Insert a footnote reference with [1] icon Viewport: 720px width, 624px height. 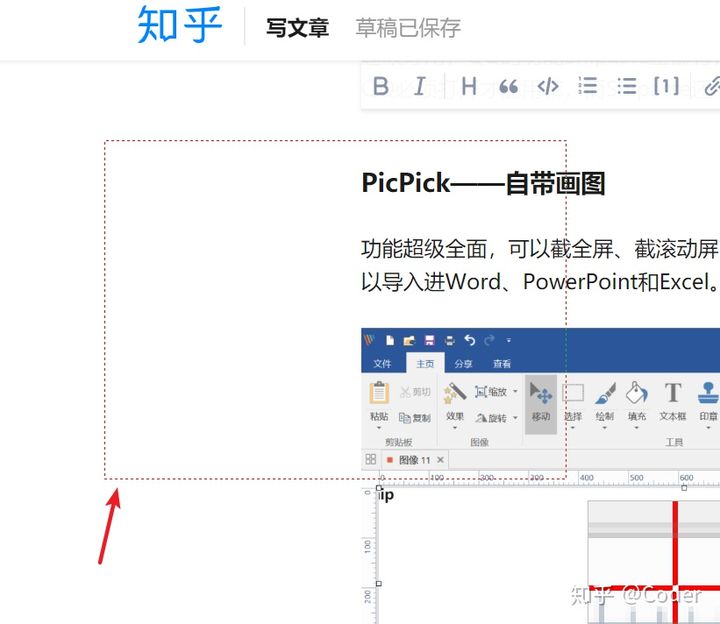click(666, 86)
